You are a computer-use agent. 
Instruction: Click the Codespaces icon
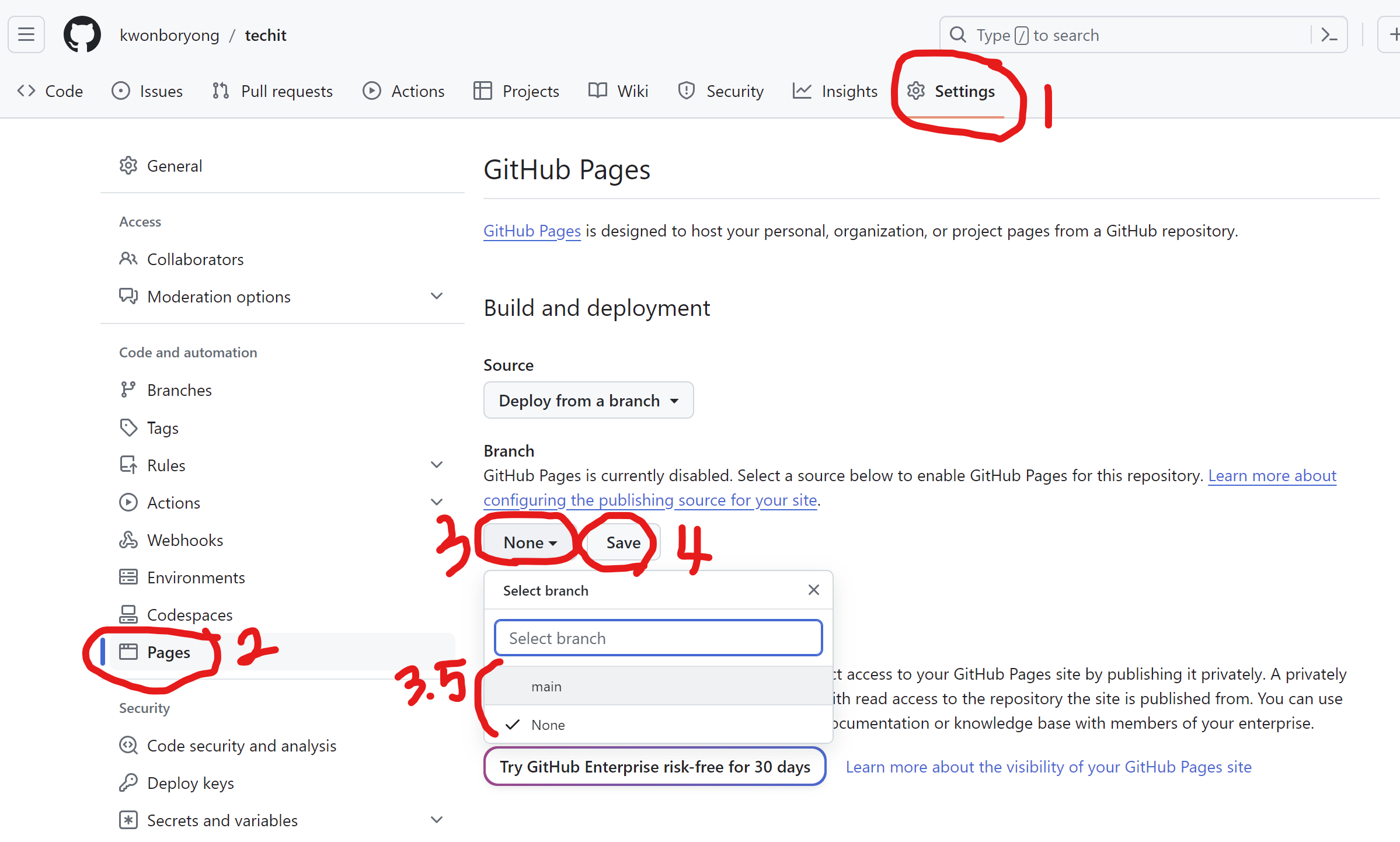pos(128,615)
